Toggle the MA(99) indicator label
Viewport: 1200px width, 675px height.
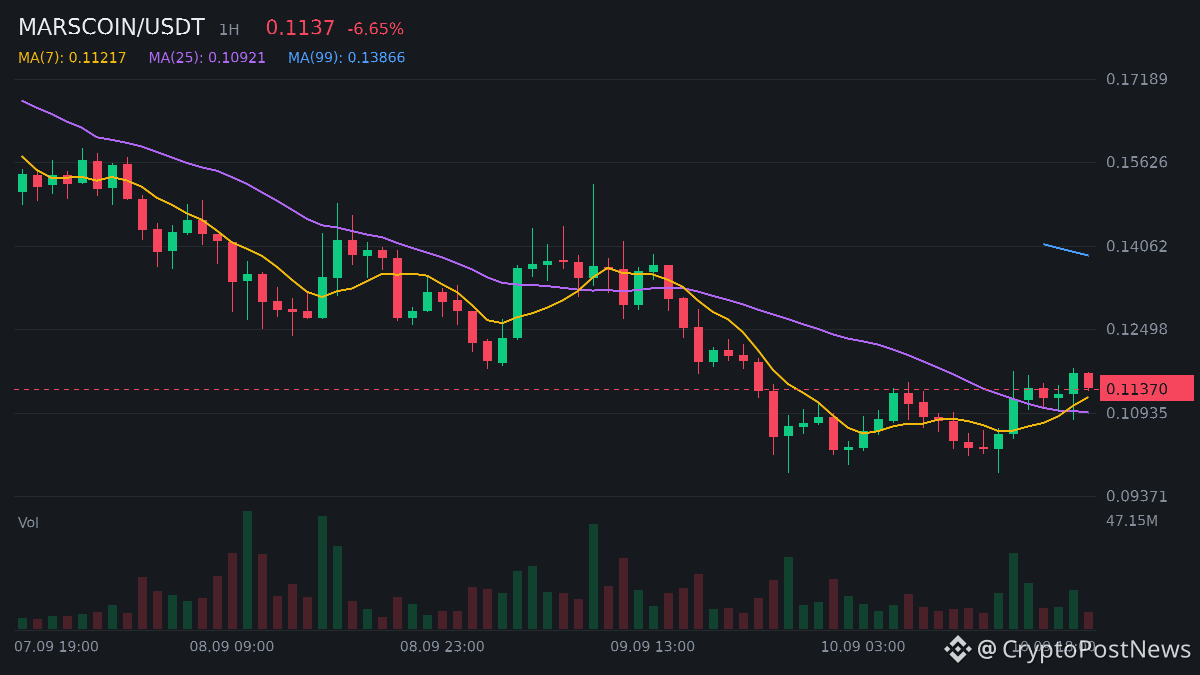click(347, 58)
